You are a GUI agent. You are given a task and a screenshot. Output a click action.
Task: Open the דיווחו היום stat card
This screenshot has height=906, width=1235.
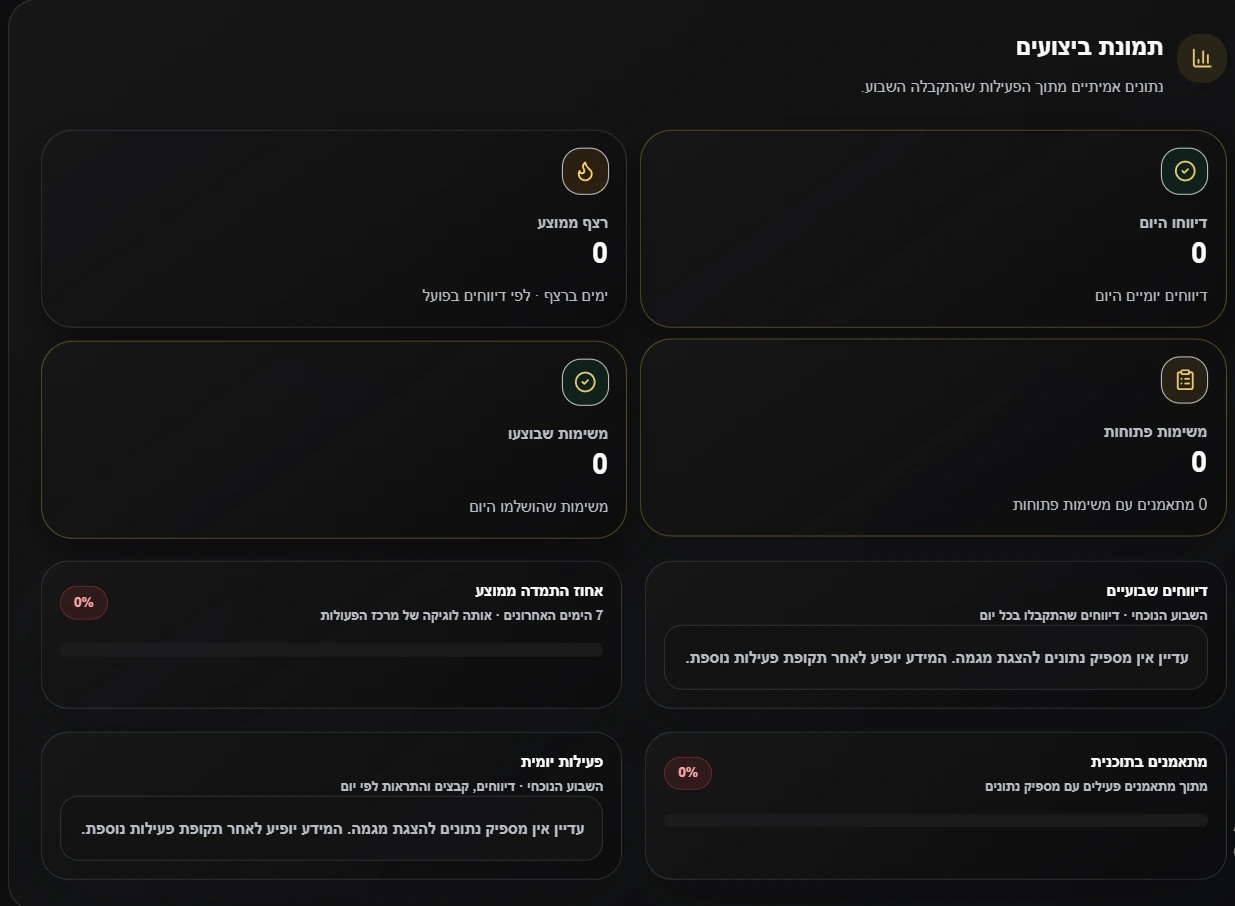coord(933,229)
